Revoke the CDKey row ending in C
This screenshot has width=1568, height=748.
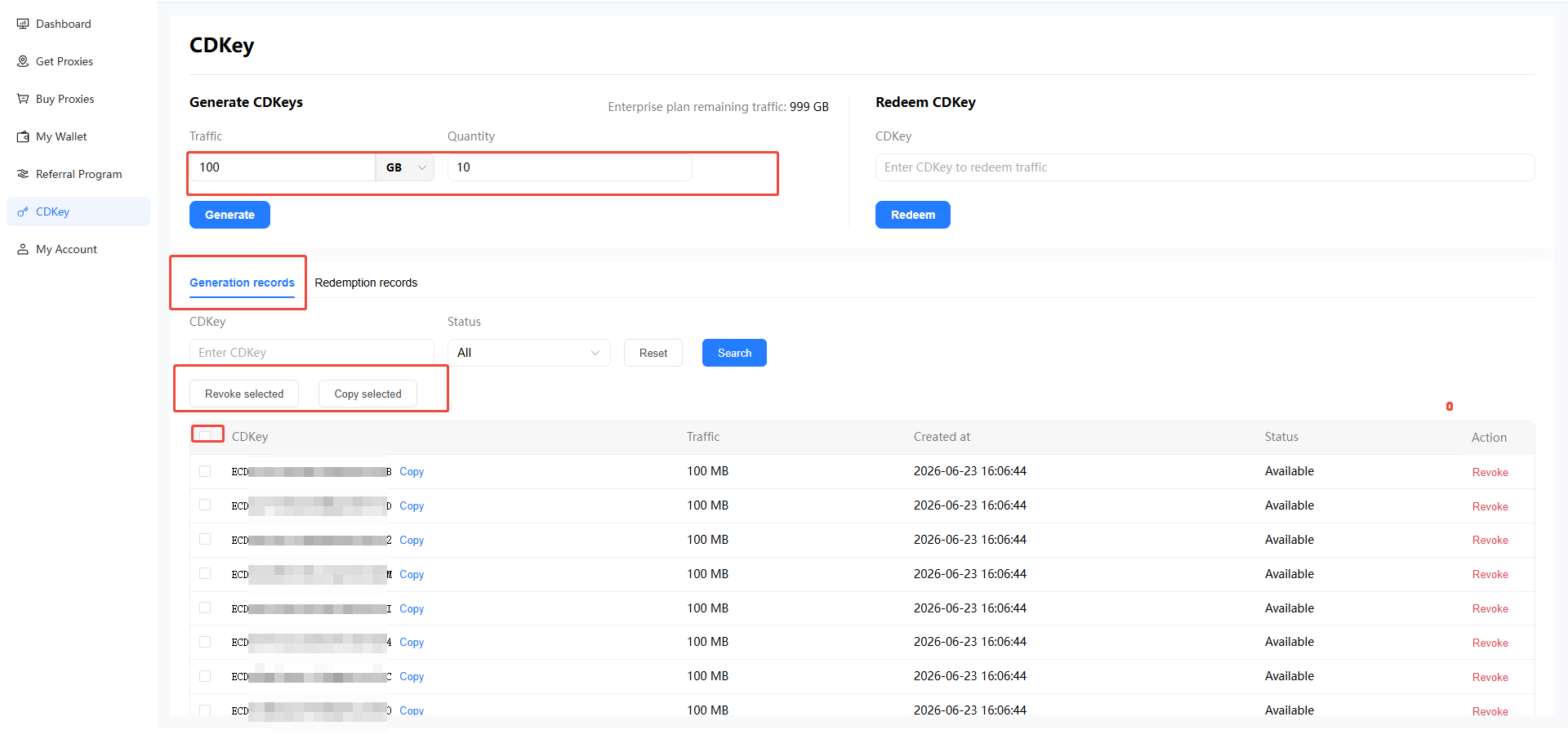pos(1490,677)
